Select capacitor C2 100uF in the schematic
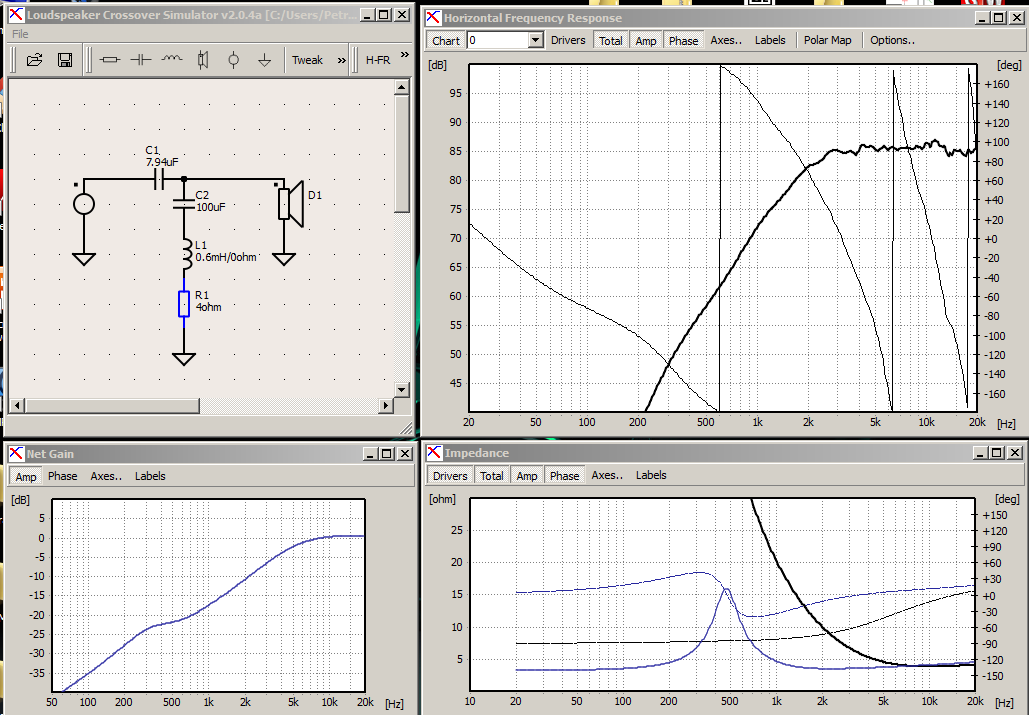 tap(184, 203)
